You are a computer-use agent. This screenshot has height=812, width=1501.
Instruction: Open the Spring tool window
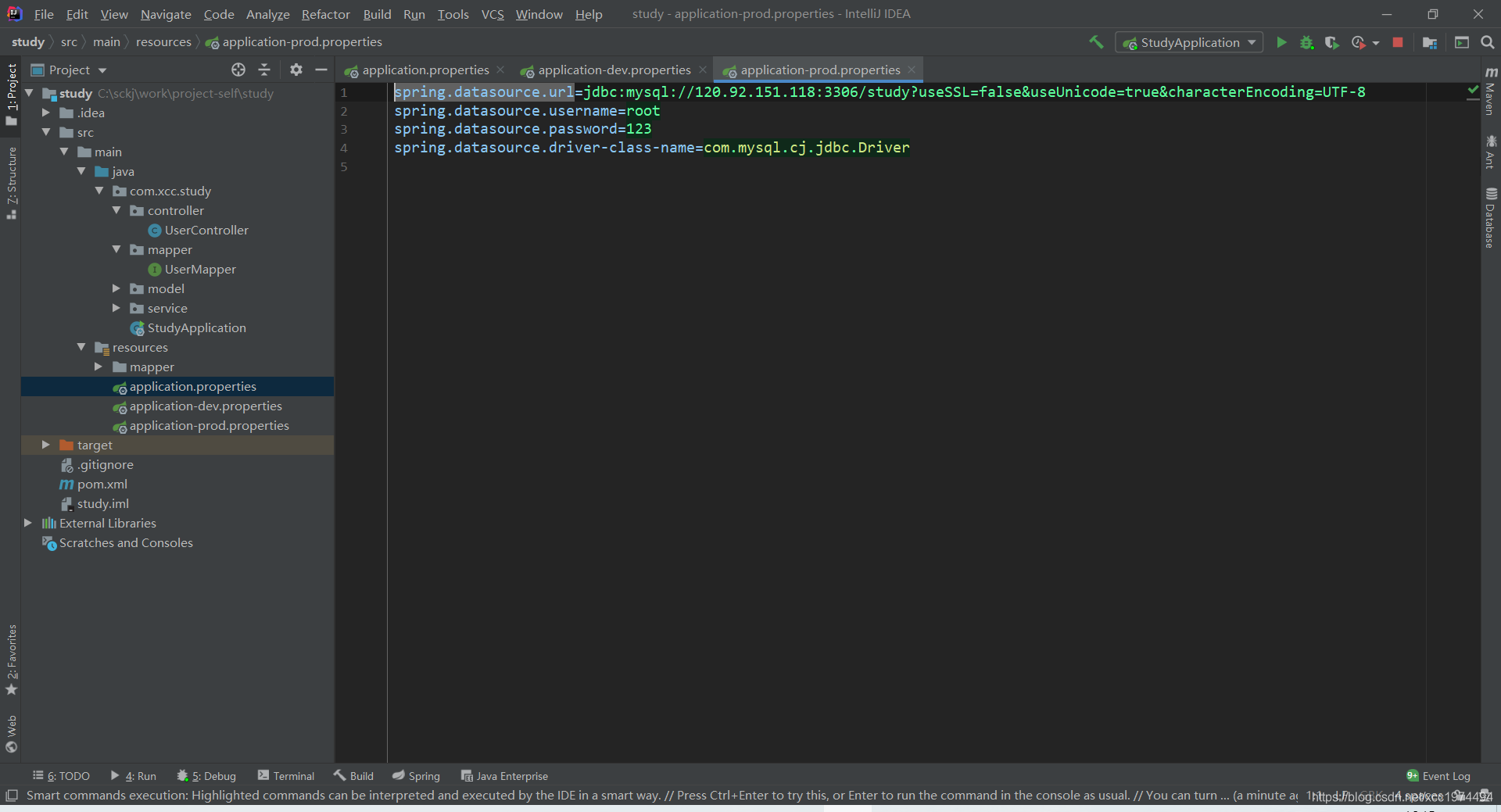(416, 776)
